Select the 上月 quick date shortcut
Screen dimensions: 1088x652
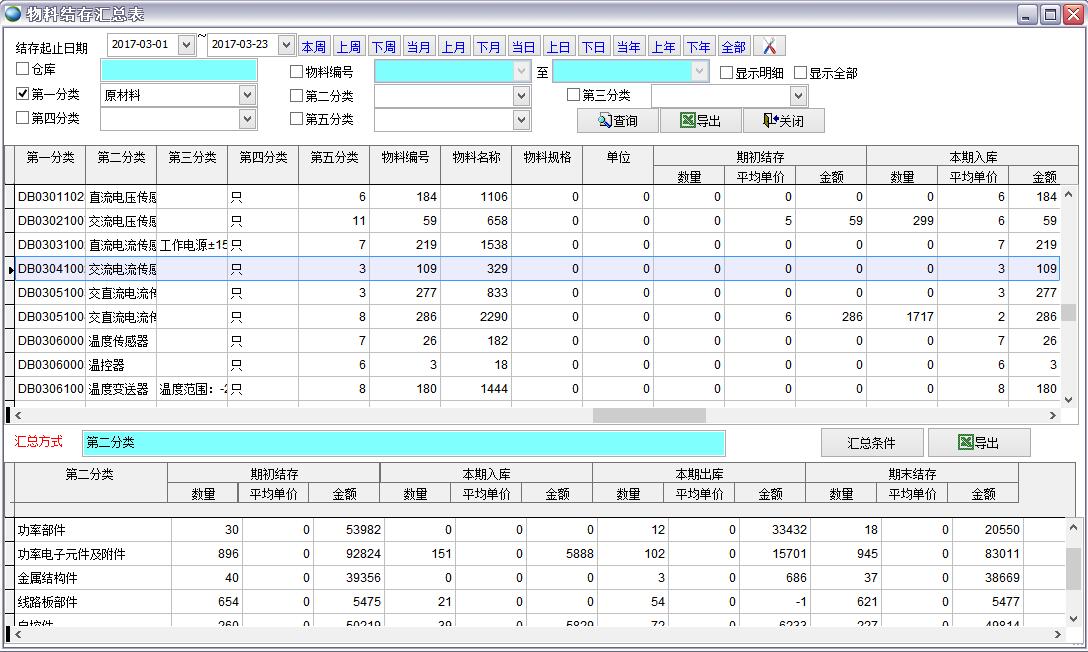454,47
